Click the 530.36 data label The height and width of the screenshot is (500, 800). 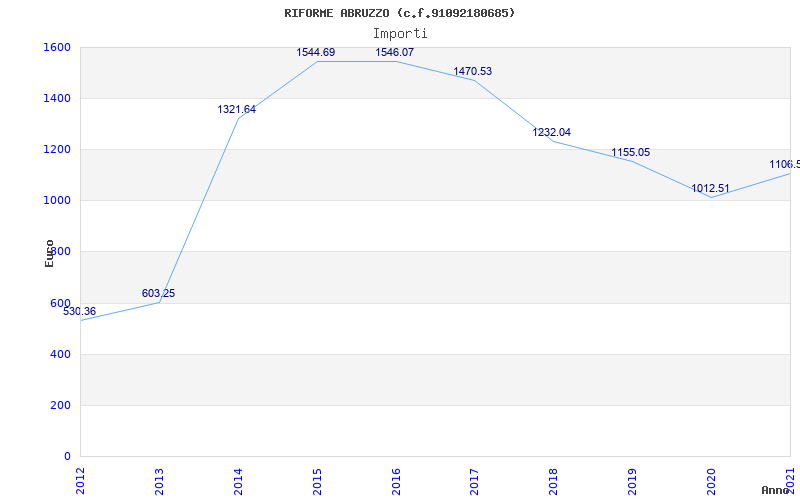(x=80, y=312)
